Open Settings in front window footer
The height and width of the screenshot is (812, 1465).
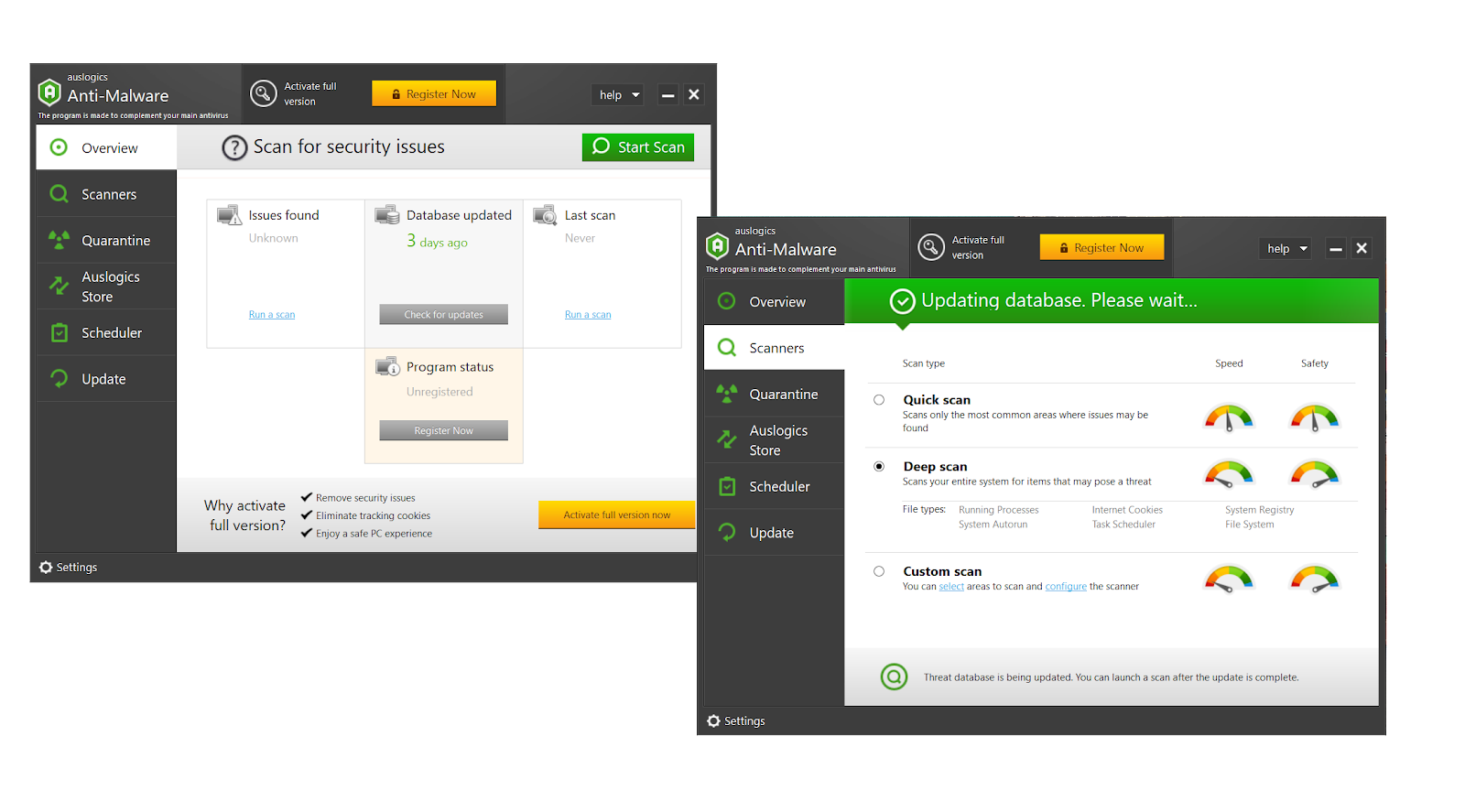click(736, 721)
